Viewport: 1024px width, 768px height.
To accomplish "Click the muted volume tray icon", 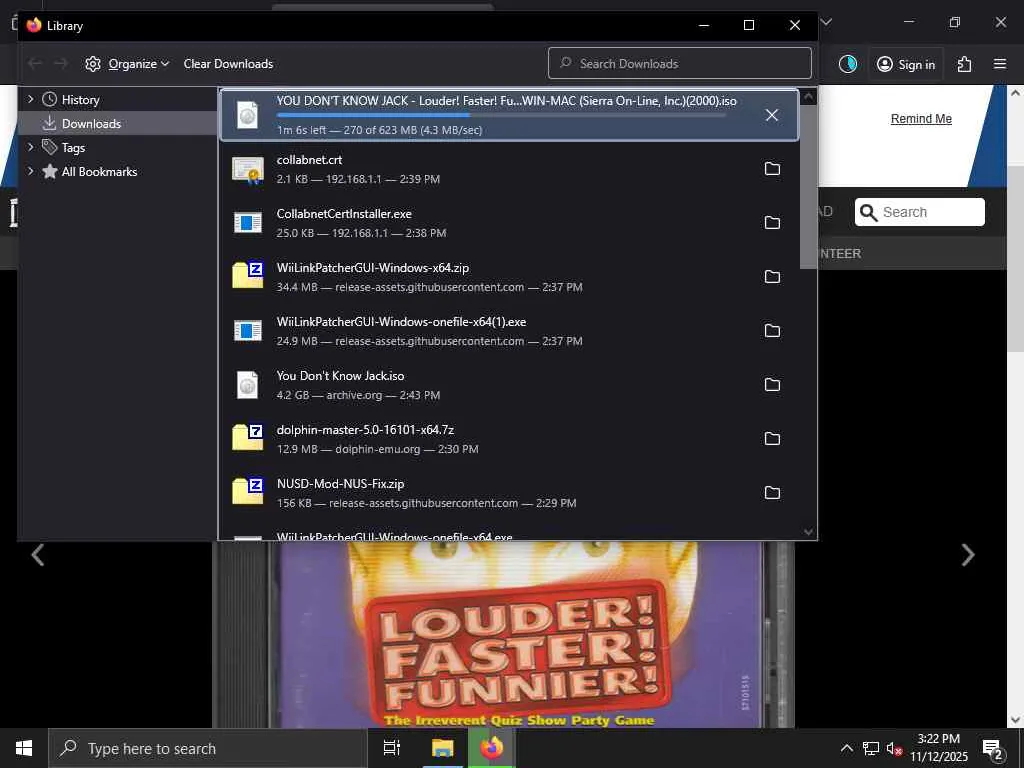I will pyautogui.click(x=894, y=749).
